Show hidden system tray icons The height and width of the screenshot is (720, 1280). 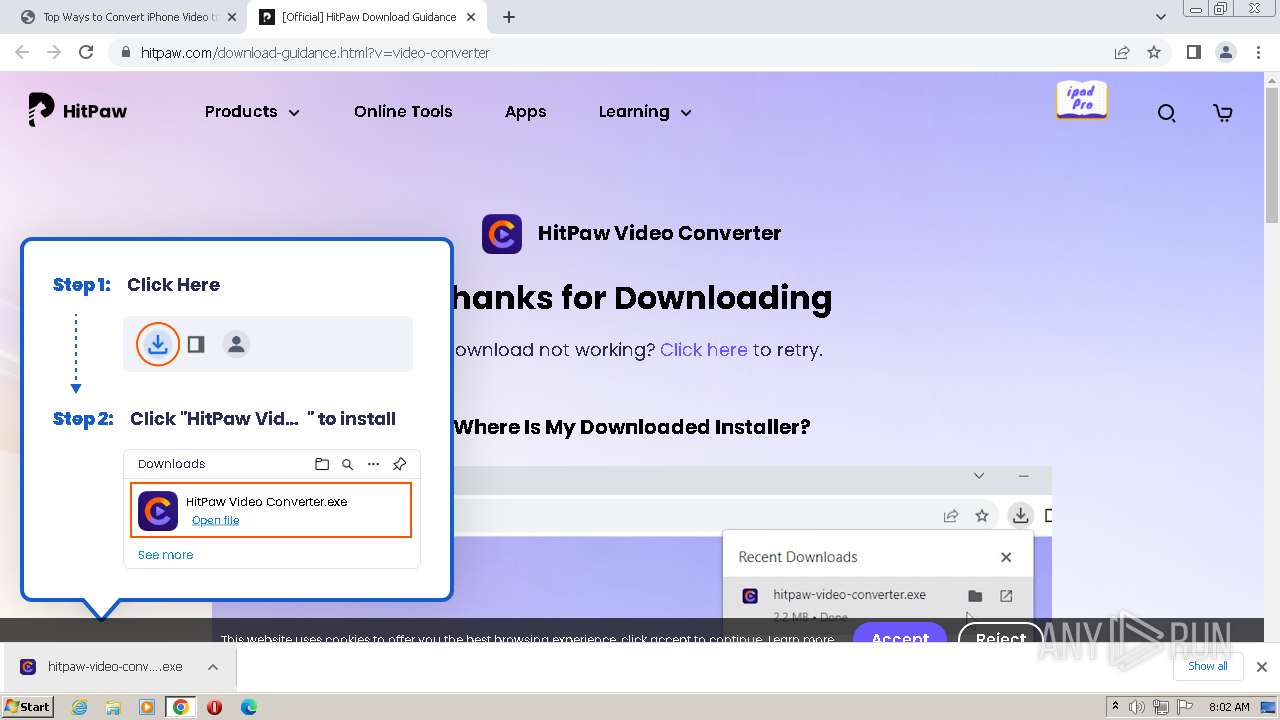point(1115,707)
